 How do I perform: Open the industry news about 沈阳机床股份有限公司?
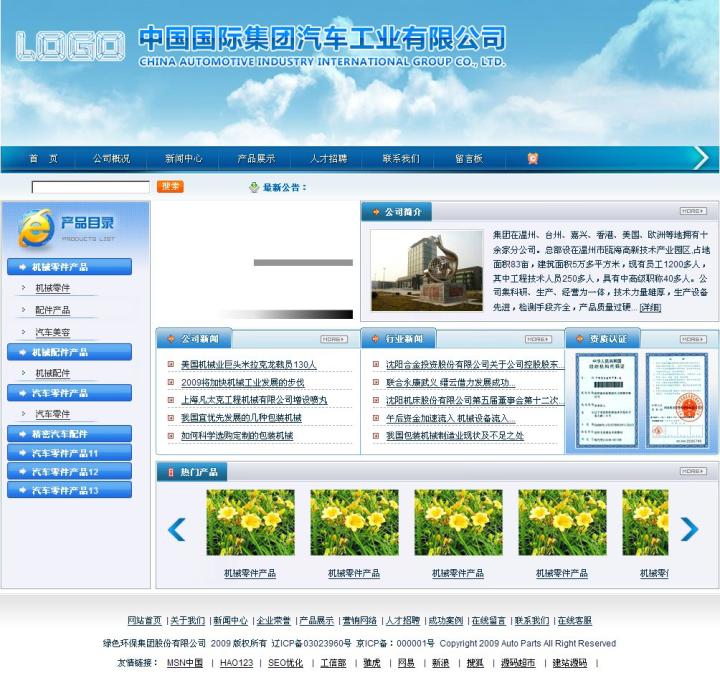[x=475, y=400]
